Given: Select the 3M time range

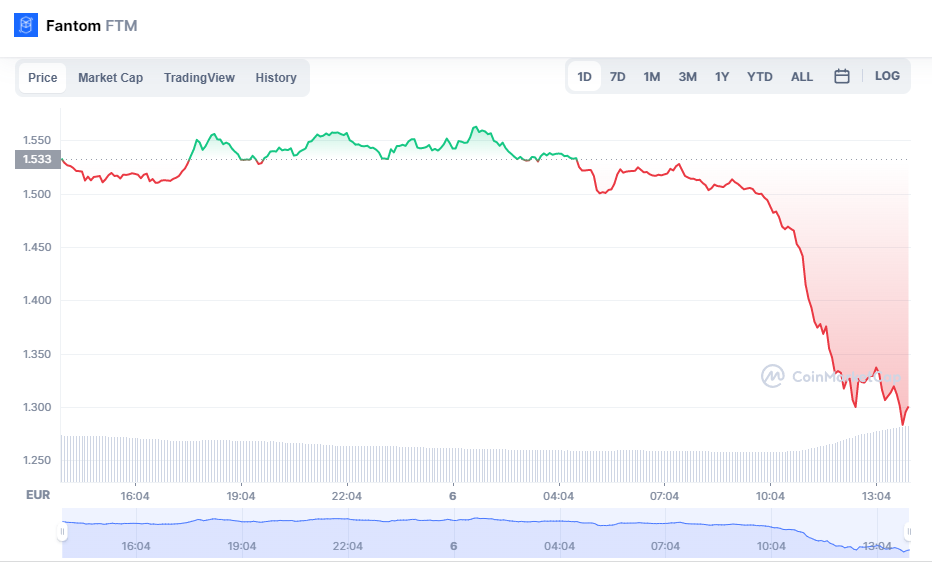Looking at the screenshot, I should (688, 77).
